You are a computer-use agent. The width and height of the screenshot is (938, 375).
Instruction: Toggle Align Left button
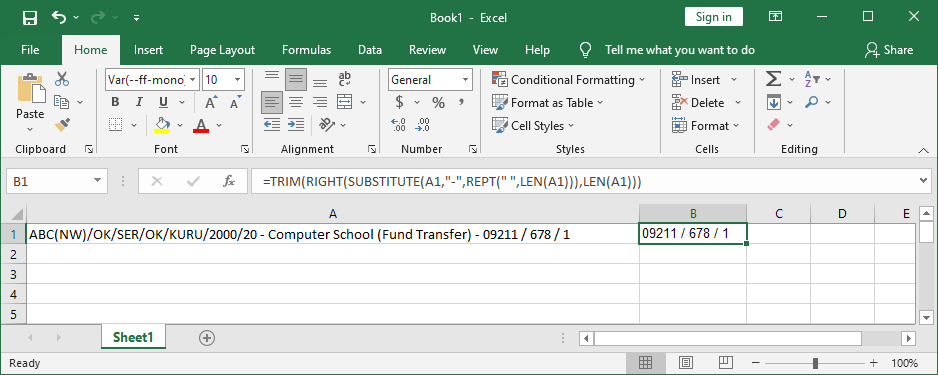tap(272, 102)
